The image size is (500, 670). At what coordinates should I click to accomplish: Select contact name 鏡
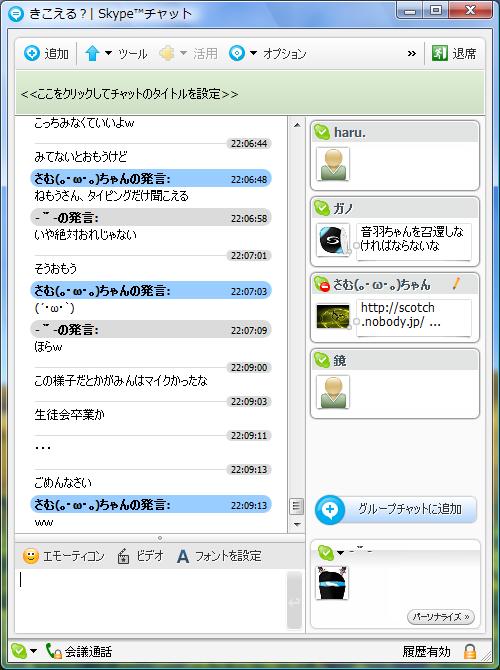click(340, 361)
